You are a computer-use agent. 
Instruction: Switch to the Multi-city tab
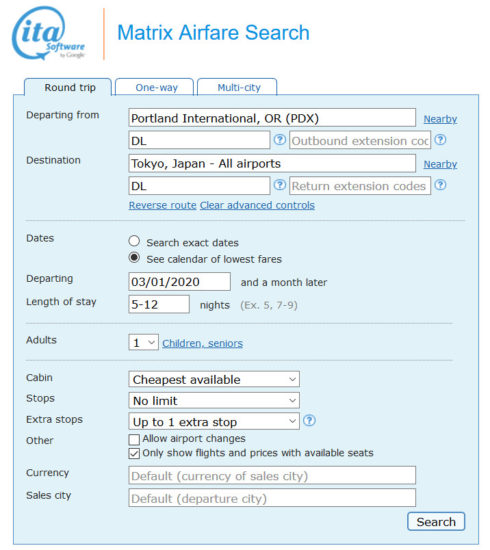[237, 87]
